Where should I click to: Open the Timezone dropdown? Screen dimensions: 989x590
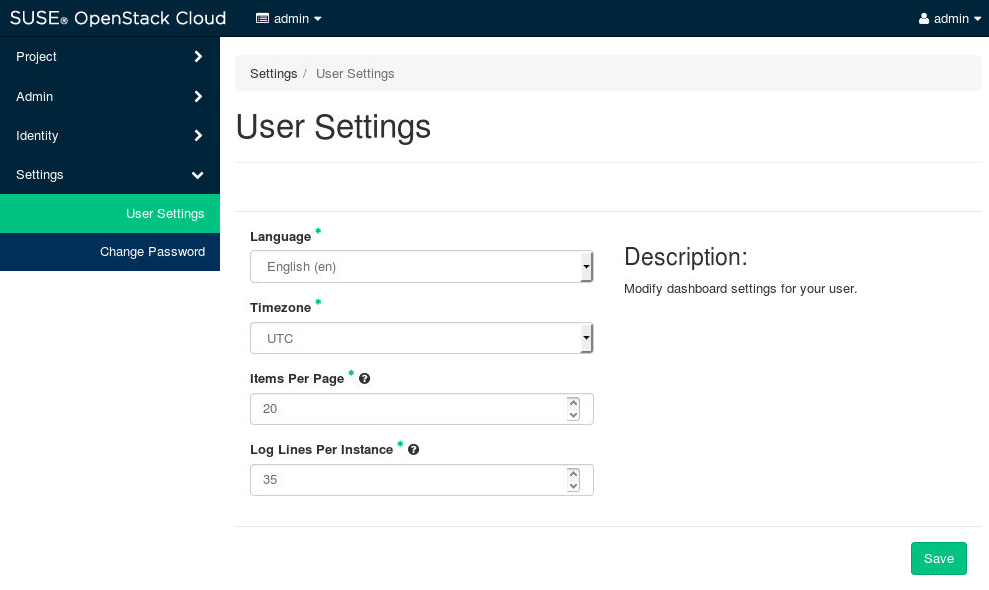421,338
